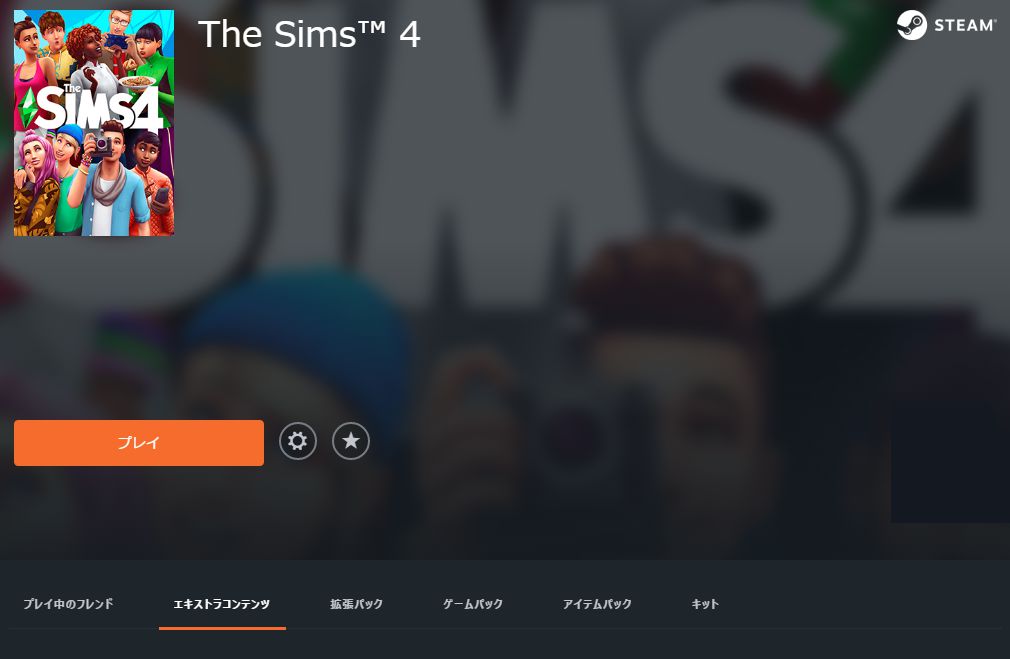The height and width of the screenshot is (659, 1010).
Task: Select the エキストラコンテンツ tab
Action: click(x=222, y=604)
